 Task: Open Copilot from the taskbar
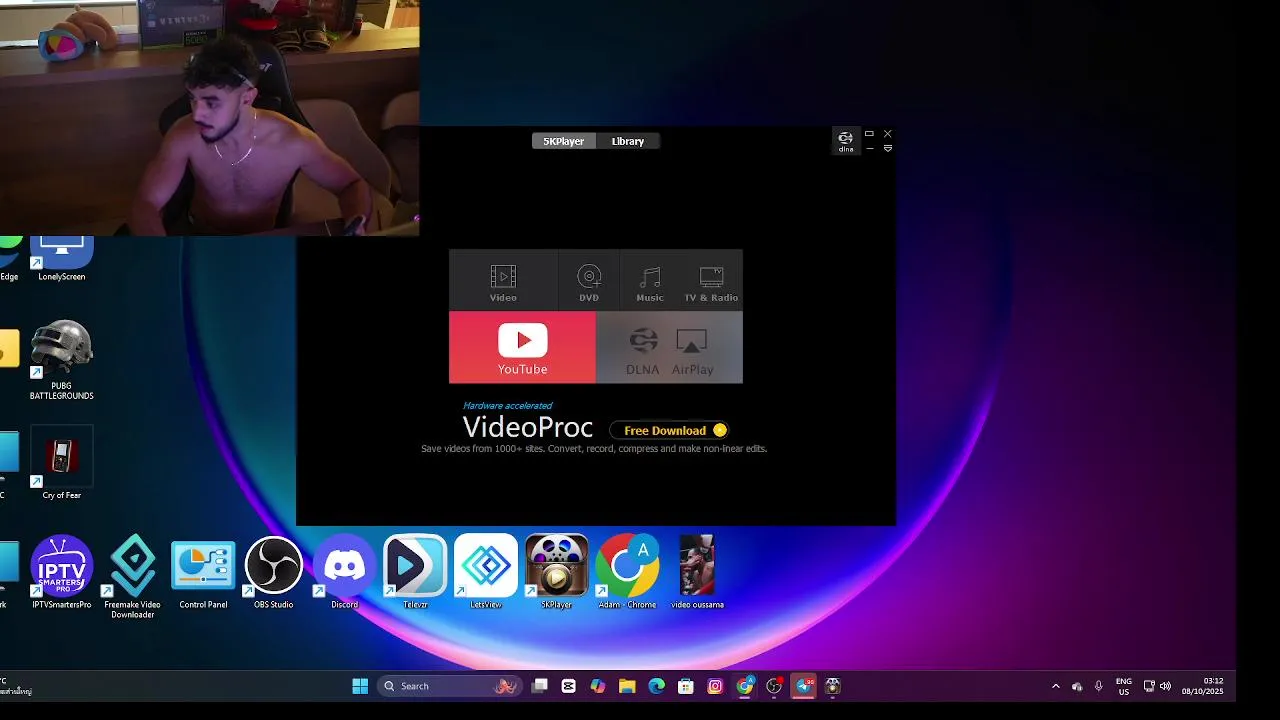tap(598, 686)
